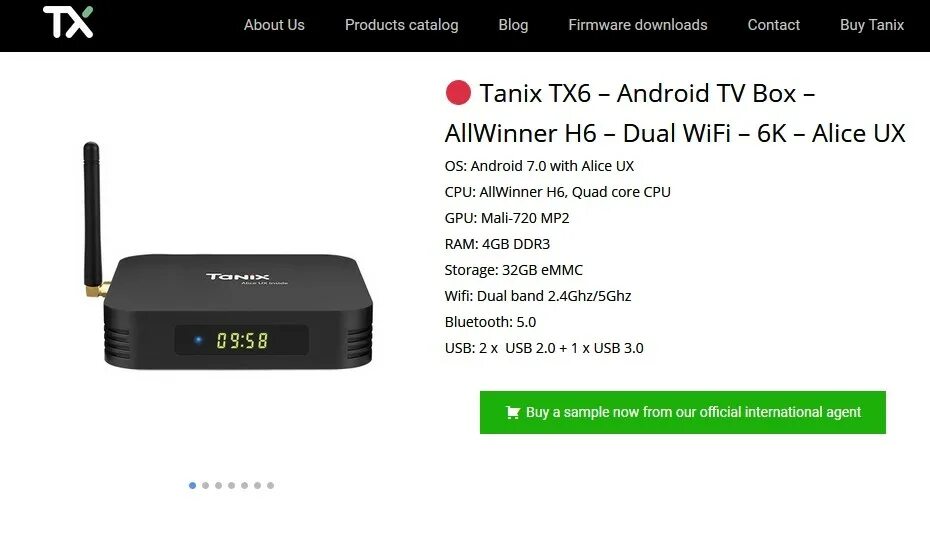Select the last carousel dot

pos(270,485)
